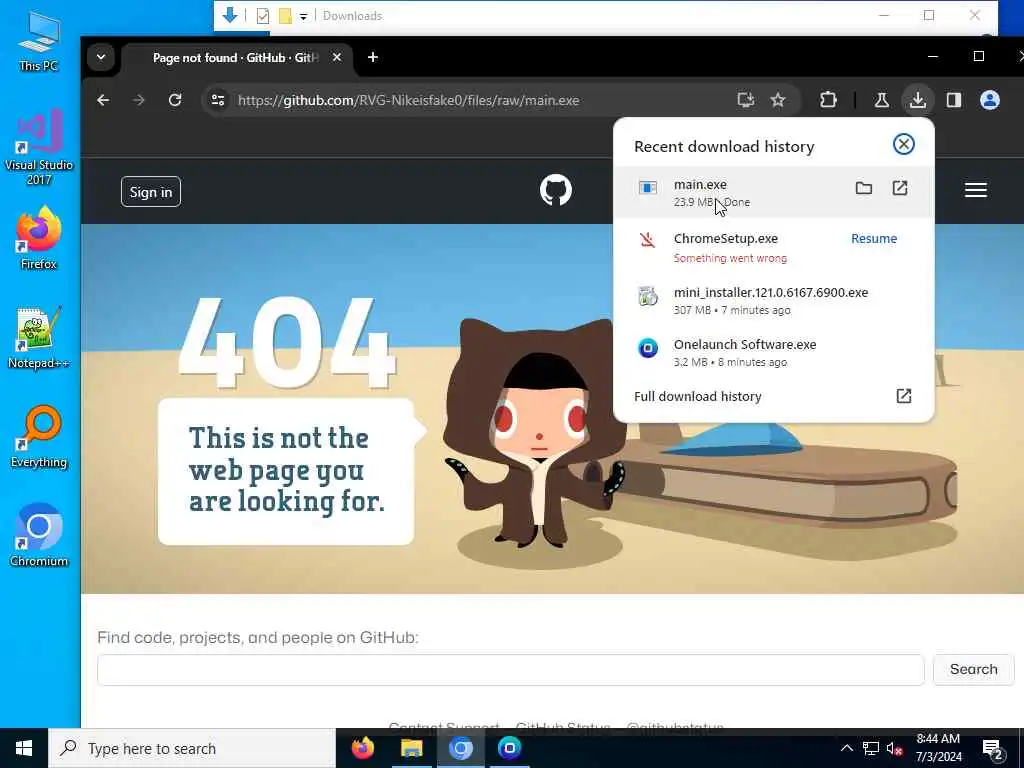Open Chromium desktop shortcut
Image resolution: width=1024 pixels, height=768 pixels.
click(39, 535)
